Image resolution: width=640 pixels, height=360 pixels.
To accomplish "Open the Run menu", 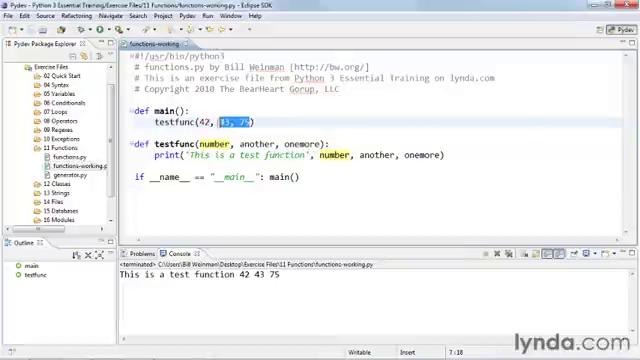I will pyautogui.click(x=208, y=16).
